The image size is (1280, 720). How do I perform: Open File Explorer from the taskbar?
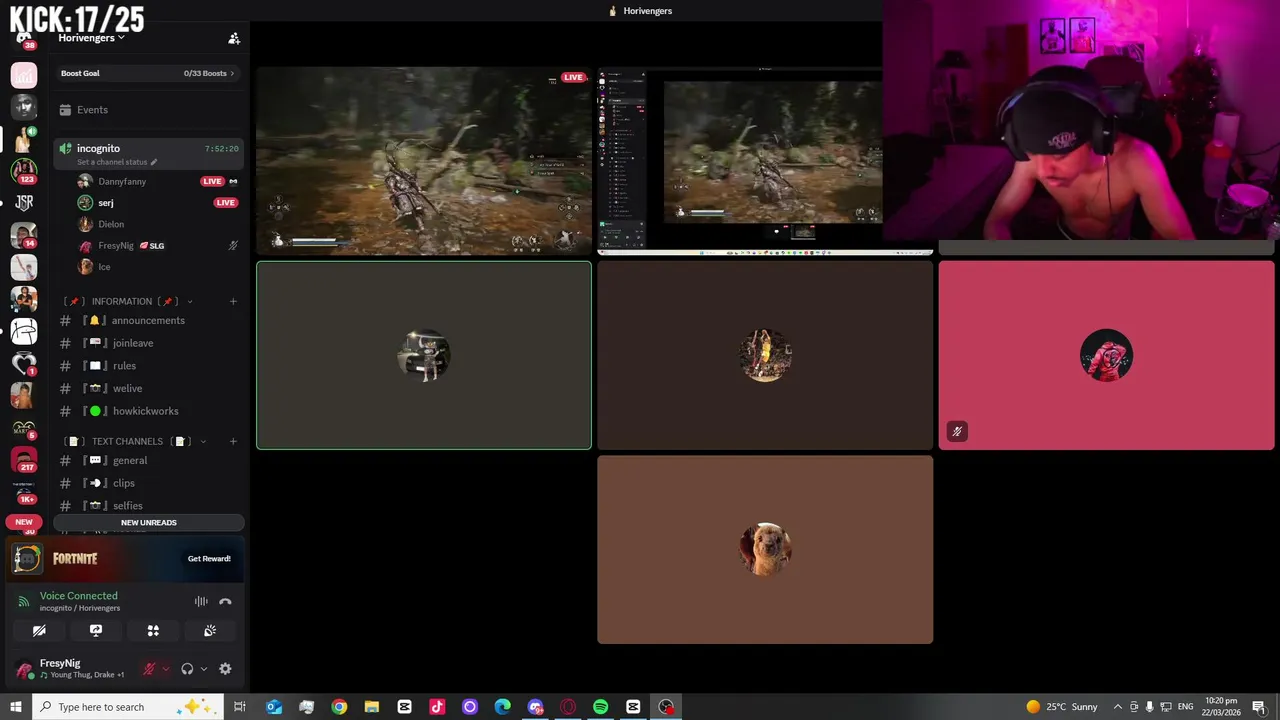pyautogui.click(x=372, y=707)
